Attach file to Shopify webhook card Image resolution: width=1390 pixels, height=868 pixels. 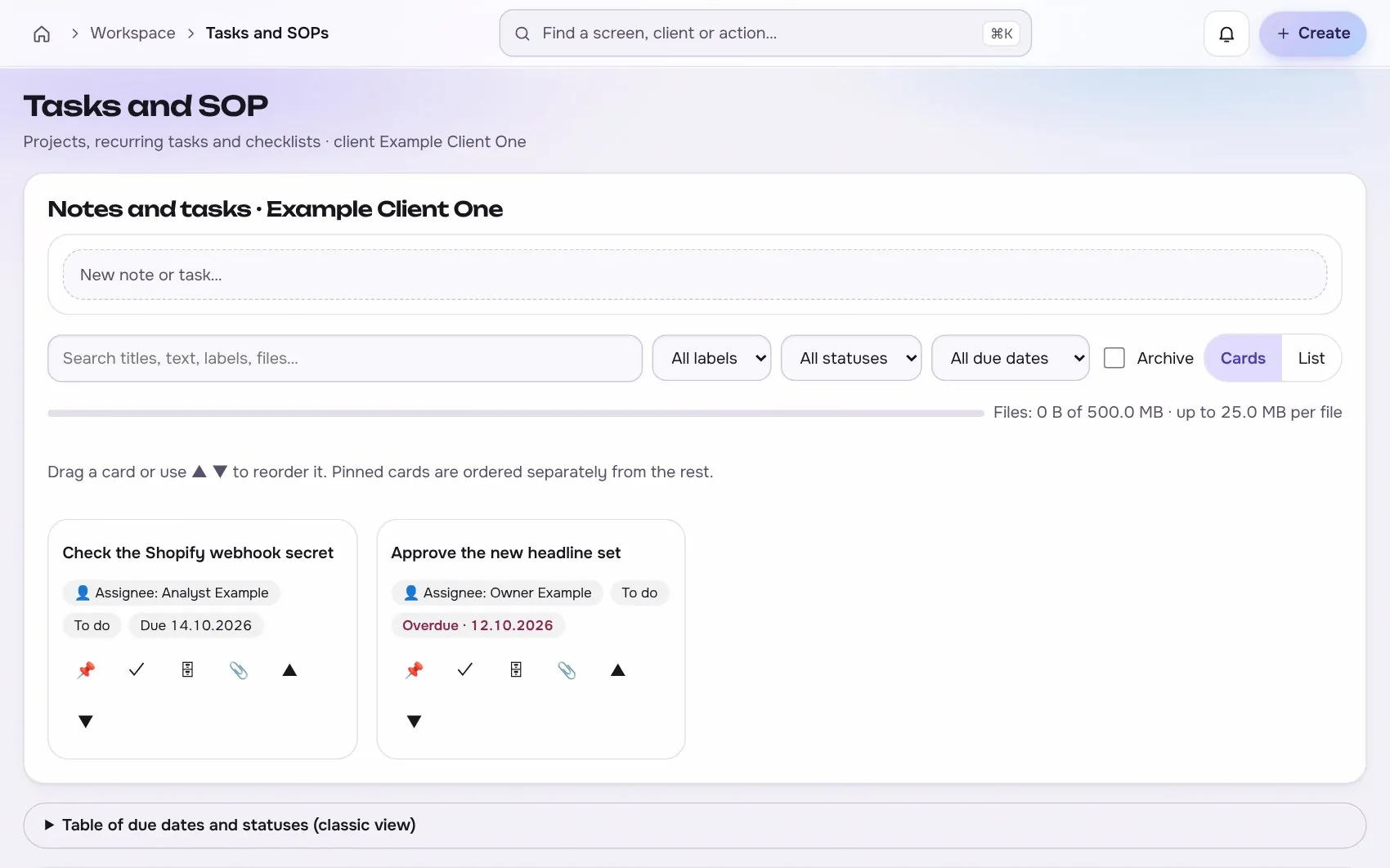click(x=239, y=670)
